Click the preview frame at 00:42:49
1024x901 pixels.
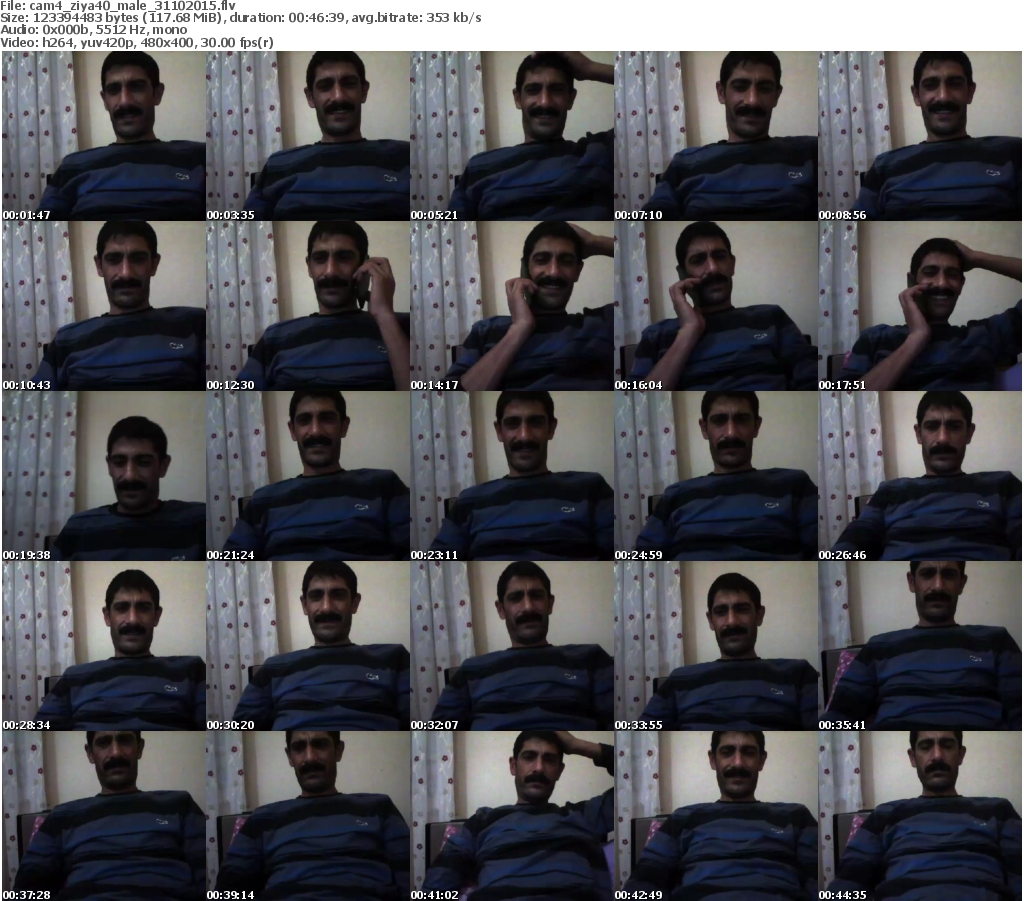[716, 816]
